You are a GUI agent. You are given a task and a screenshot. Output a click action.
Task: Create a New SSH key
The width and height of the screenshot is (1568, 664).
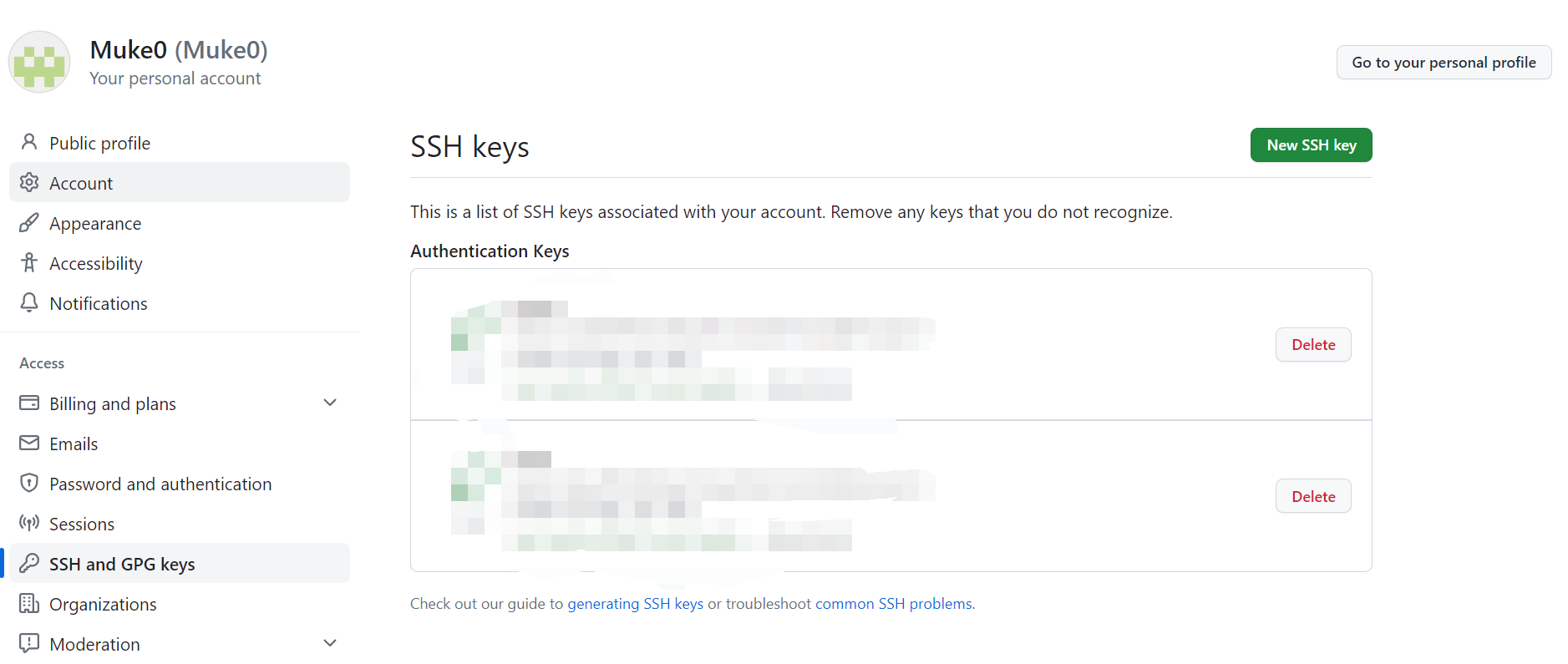pos(1311,145)
